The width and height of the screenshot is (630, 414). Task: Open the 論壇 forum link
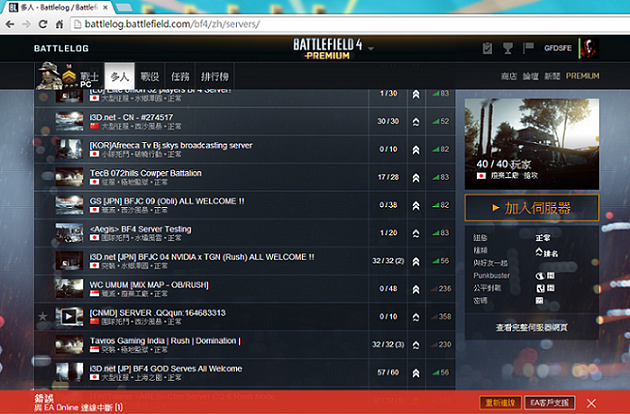tap(530, 76)
